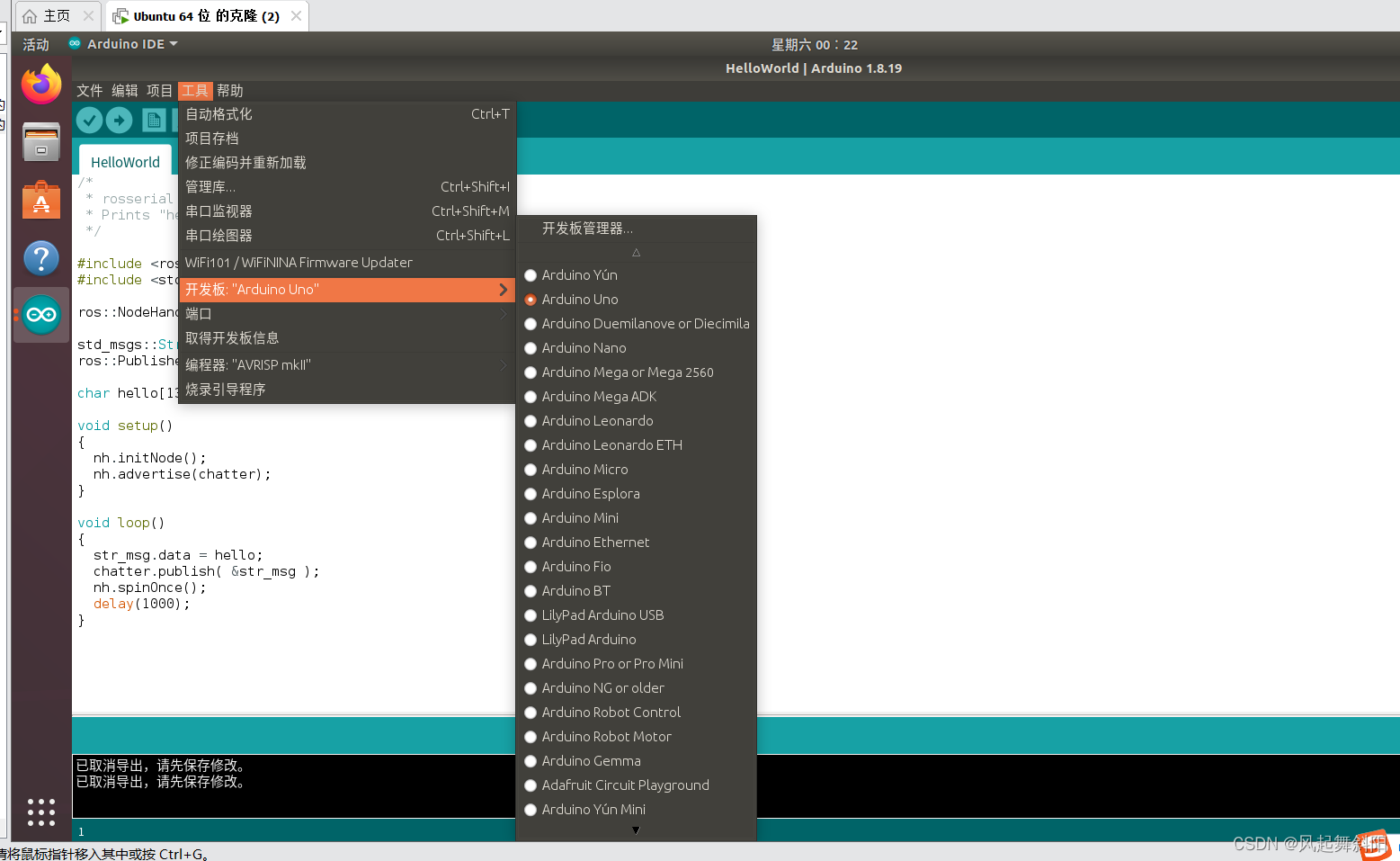This screenshot has height=861, width=1400.
Task: Choose 取得开发板信息 entry
Action: tap(347, 338)
